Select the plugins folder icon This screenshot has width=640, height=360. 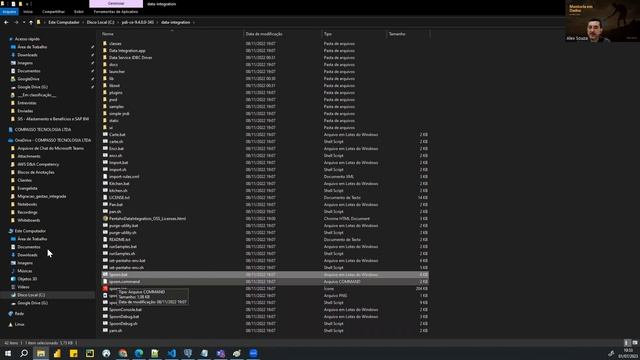[x=105, y=93]
